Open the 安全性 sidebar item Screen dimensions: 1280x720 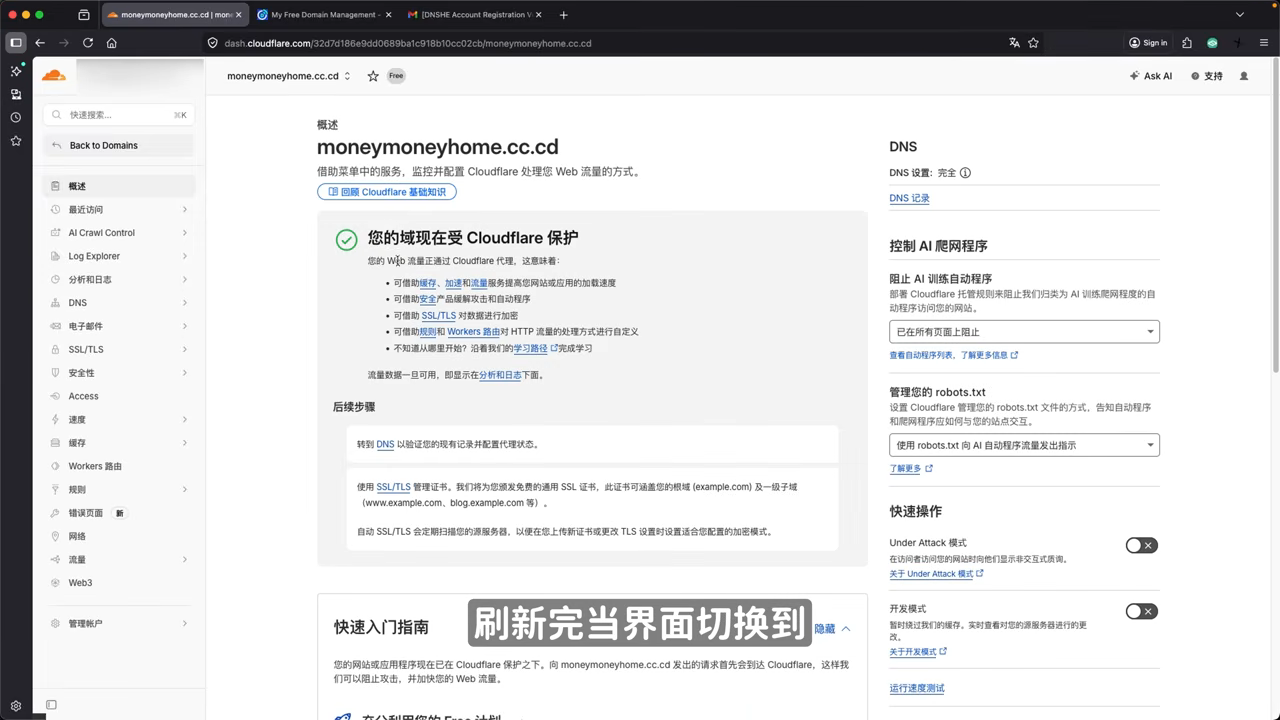coord(119,373)
